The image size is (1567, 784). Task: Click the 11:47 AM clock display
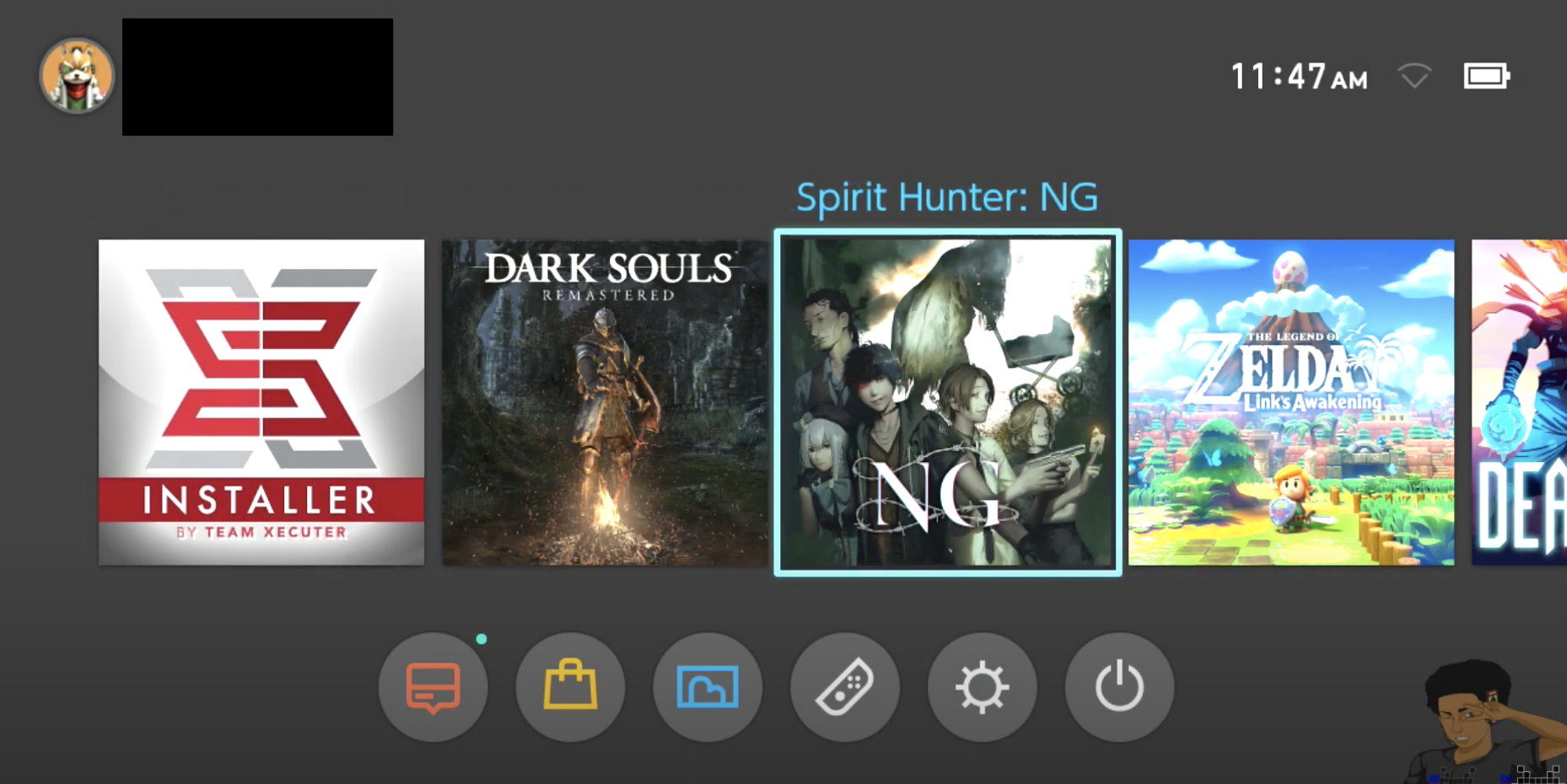tap(1299, 77)
